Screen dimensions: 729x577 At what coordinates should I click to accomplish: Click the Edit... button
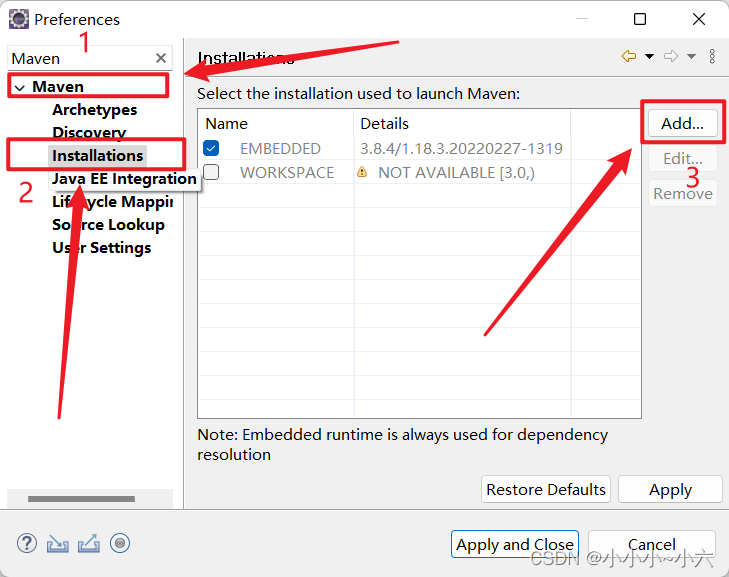(x=683, y=159)
